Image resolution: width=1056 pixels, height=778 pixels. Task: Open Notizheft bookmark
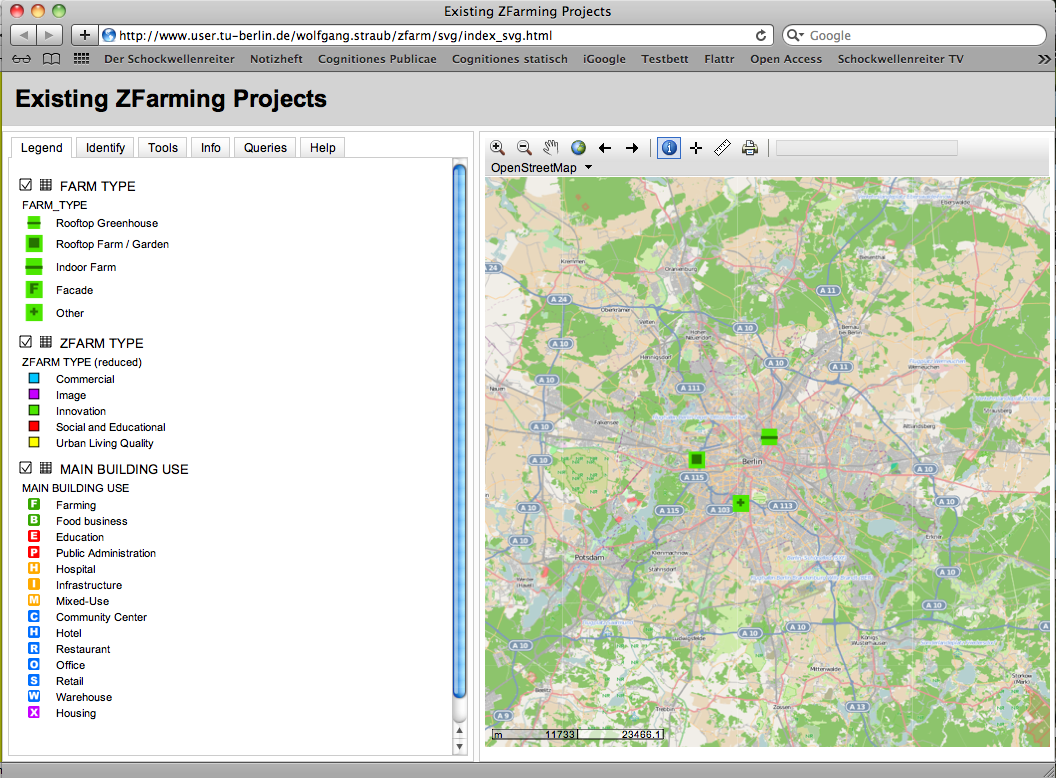coord(276,59)
